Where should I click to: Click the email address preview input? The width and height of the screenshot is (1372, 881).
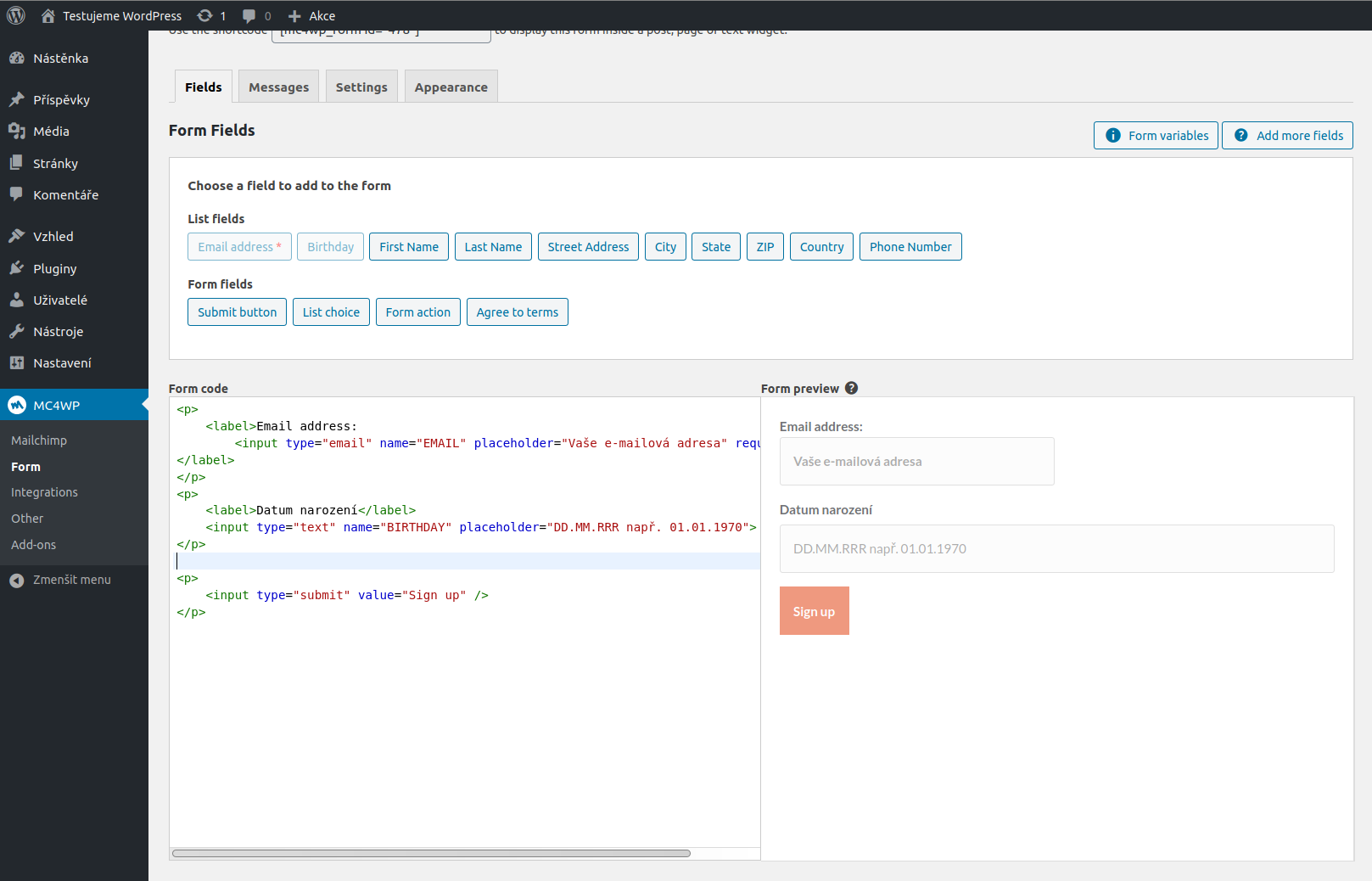click(x=917, y=462)
